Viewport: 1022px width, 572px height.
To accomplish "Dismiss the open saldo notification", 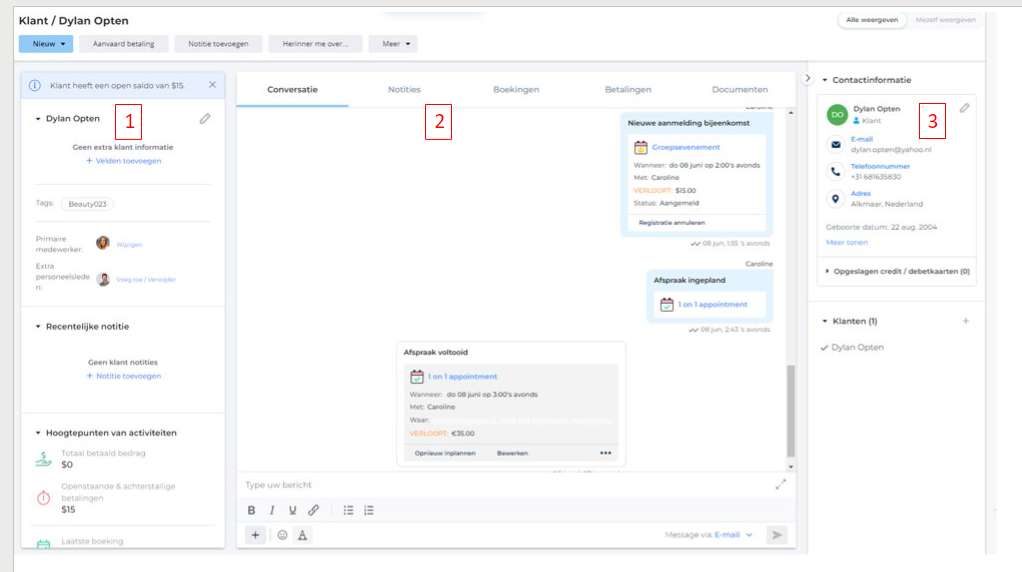I will [212, 85].
